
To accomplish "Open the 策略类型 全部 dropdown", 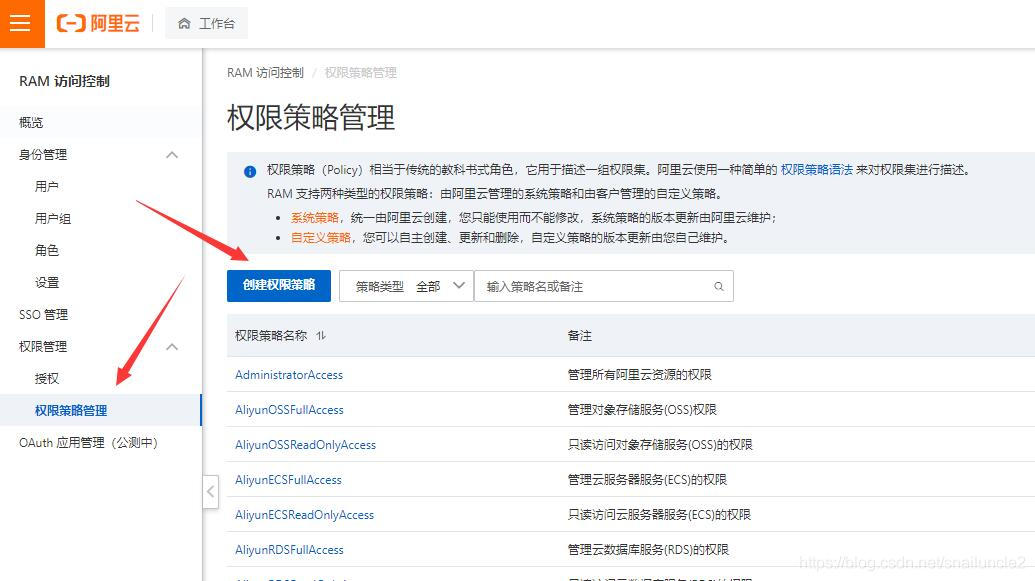I will point(406,287).
